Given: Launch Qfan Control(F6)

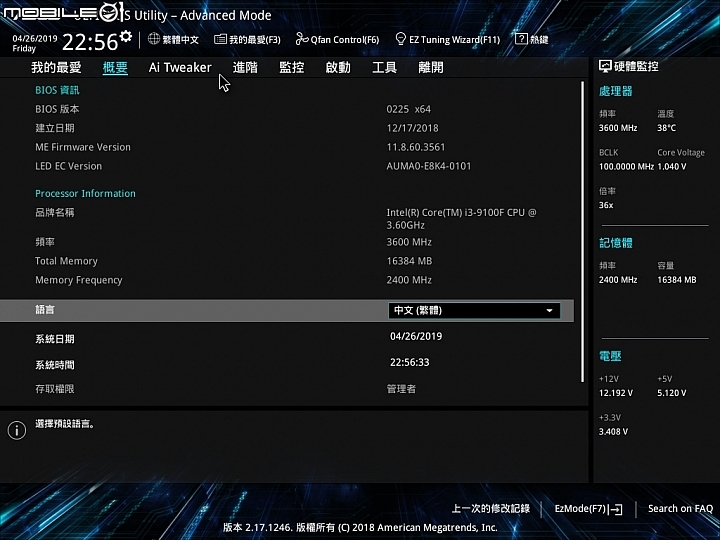Looking at the screenshot, I should tap(338, 39).
